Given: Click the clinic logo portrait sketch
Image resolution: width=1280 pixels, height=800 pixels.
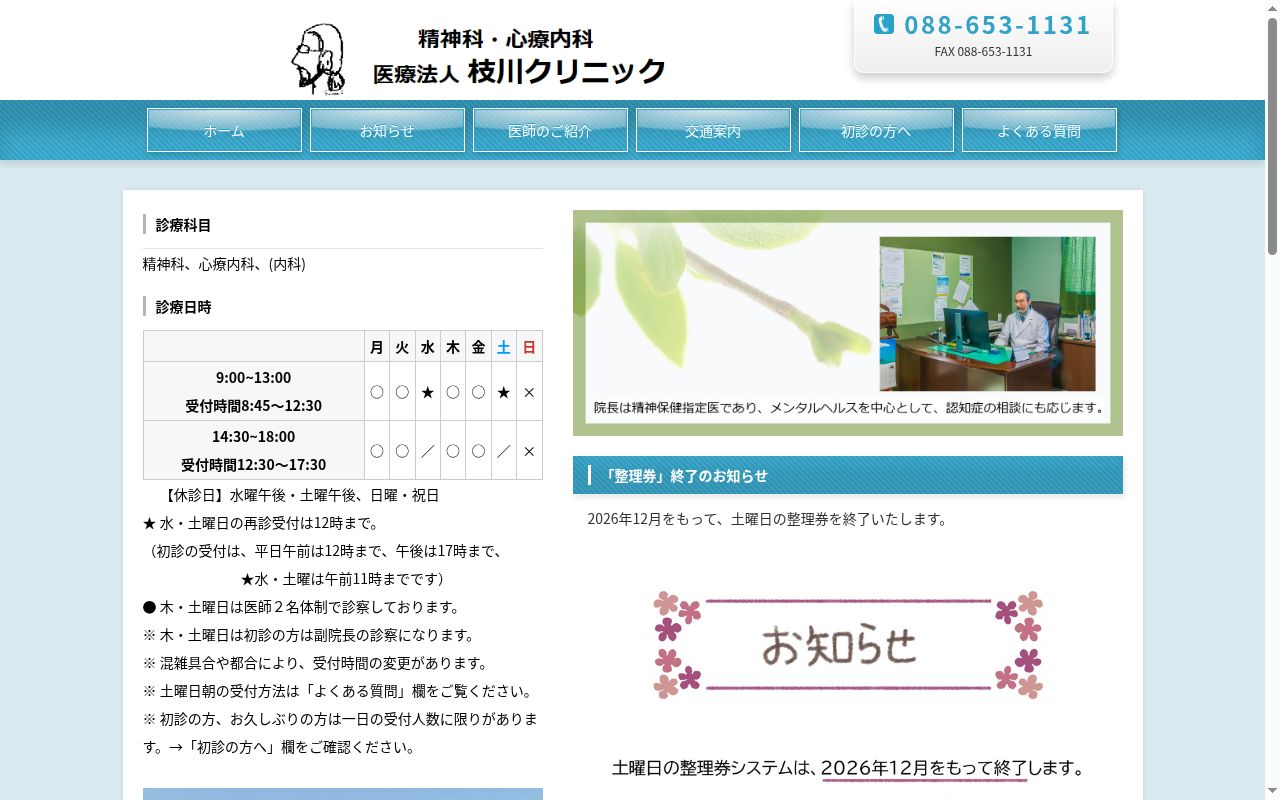Looking at the screenshot, I should tap(319, 59).
